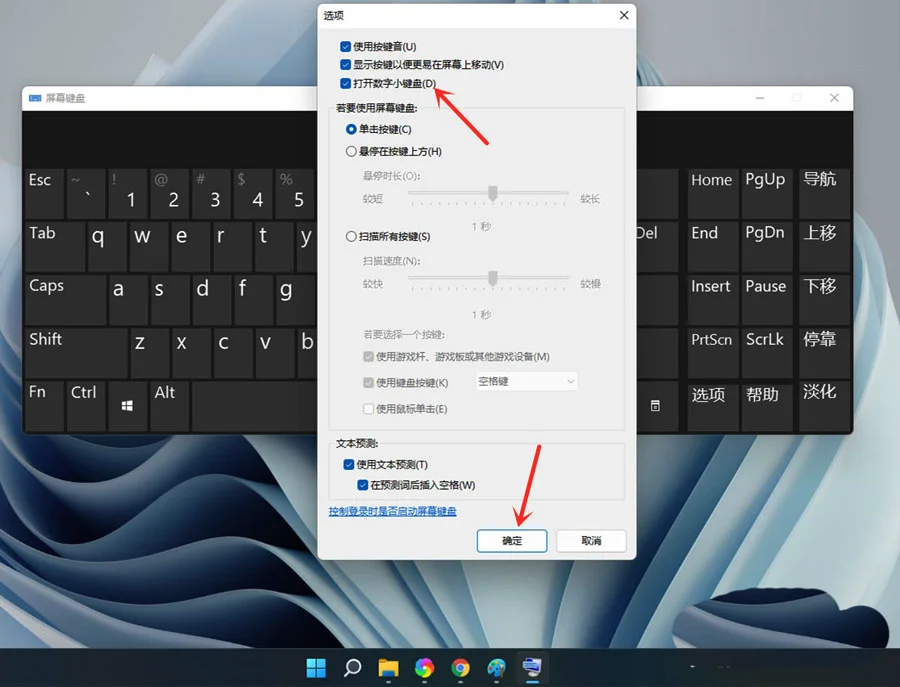Open the taskbar search magnifier
900x687 pixels.
point(352,667)
